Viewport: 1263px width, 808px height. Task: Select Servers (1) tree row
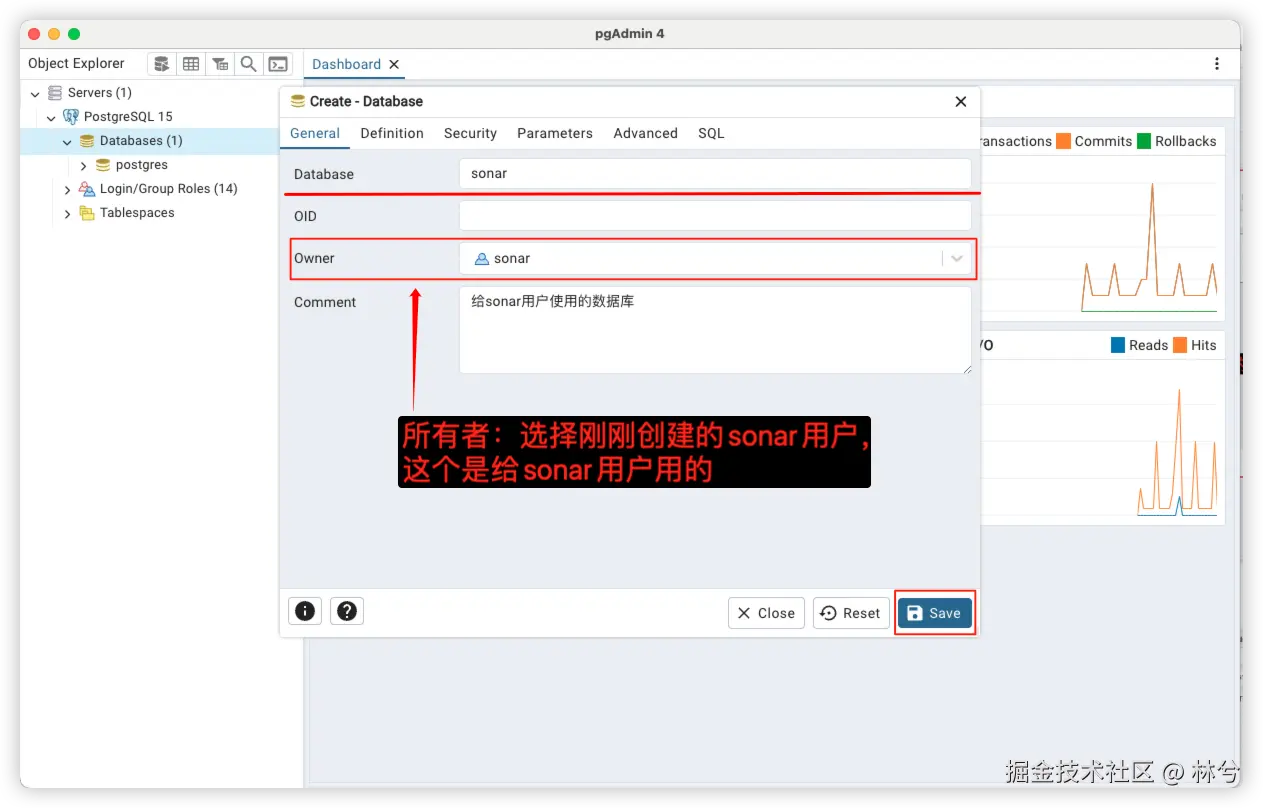(100, 93)
